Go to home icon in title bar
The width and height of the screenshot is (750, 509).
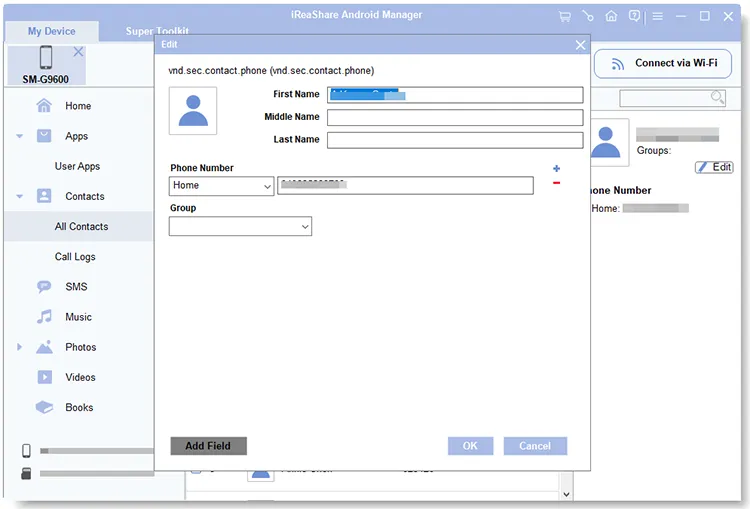point(611,16)
